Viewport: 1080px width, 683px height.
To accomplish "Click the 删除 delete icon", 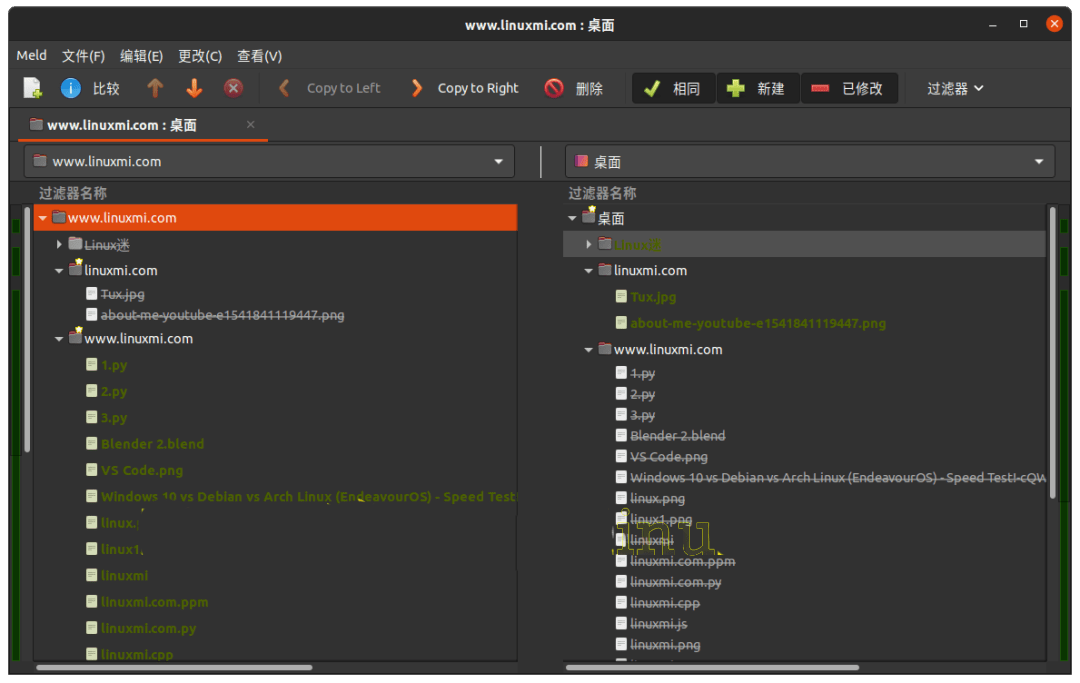I will 554,88.
